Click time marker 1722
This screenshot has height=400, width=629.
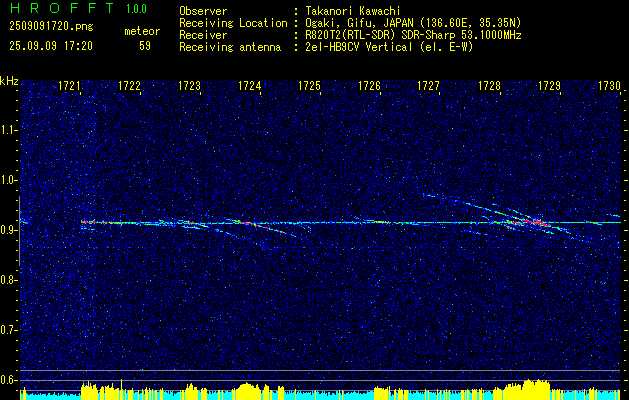click(129, 85)
